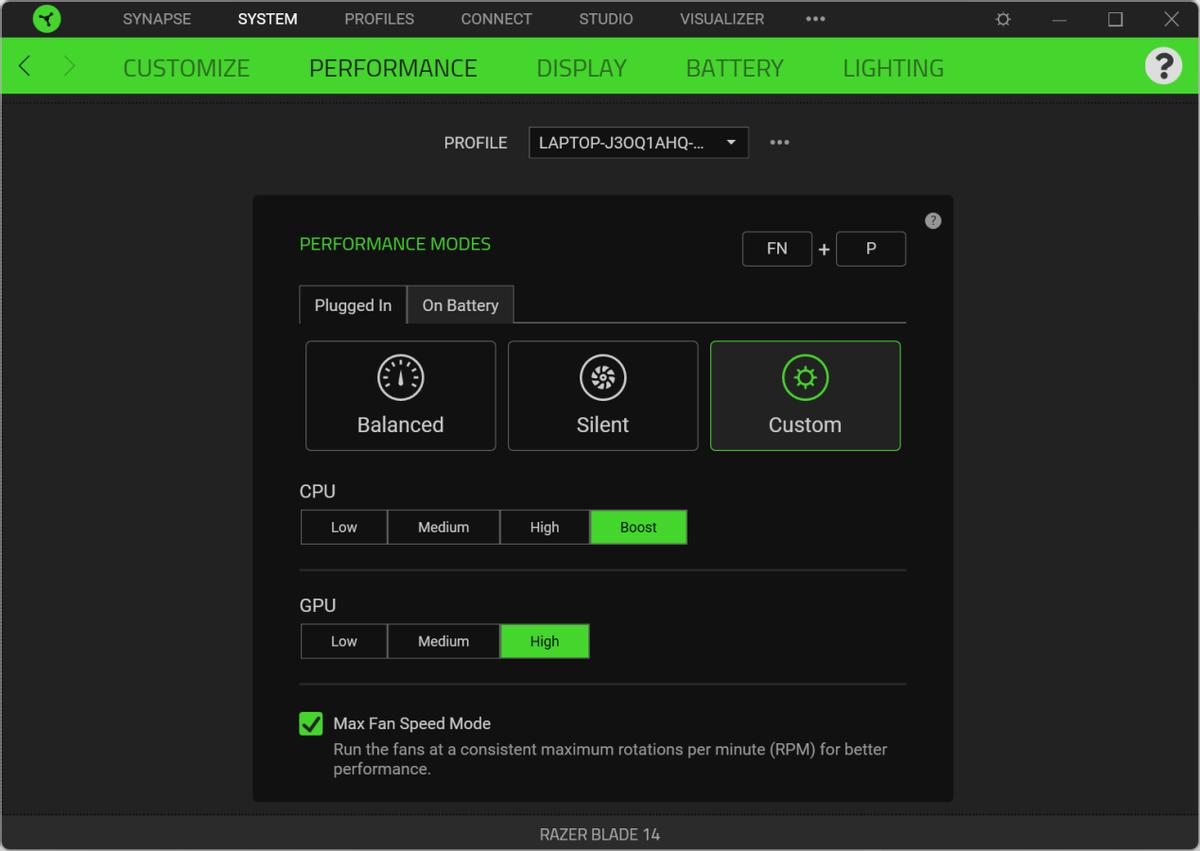Select the Silent mode fan icon
1200x851 pixels.
(602, 378)
